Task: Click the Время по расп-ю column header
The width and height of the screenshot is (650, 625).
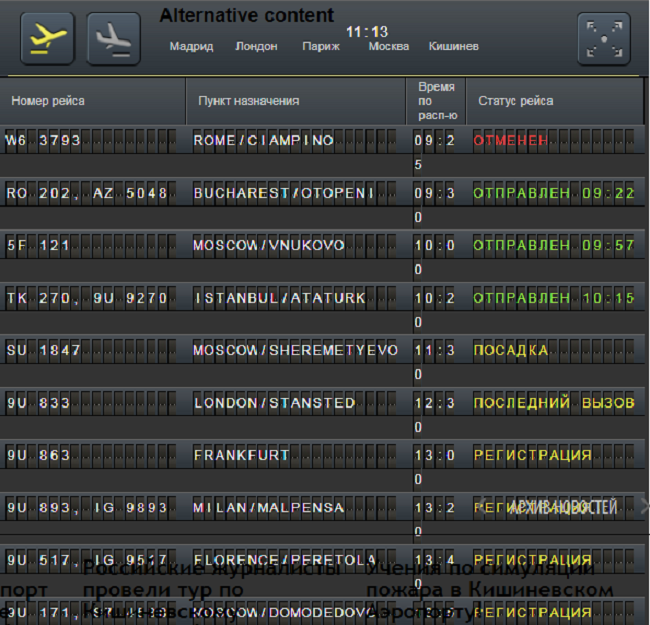Action: [437, 101]
